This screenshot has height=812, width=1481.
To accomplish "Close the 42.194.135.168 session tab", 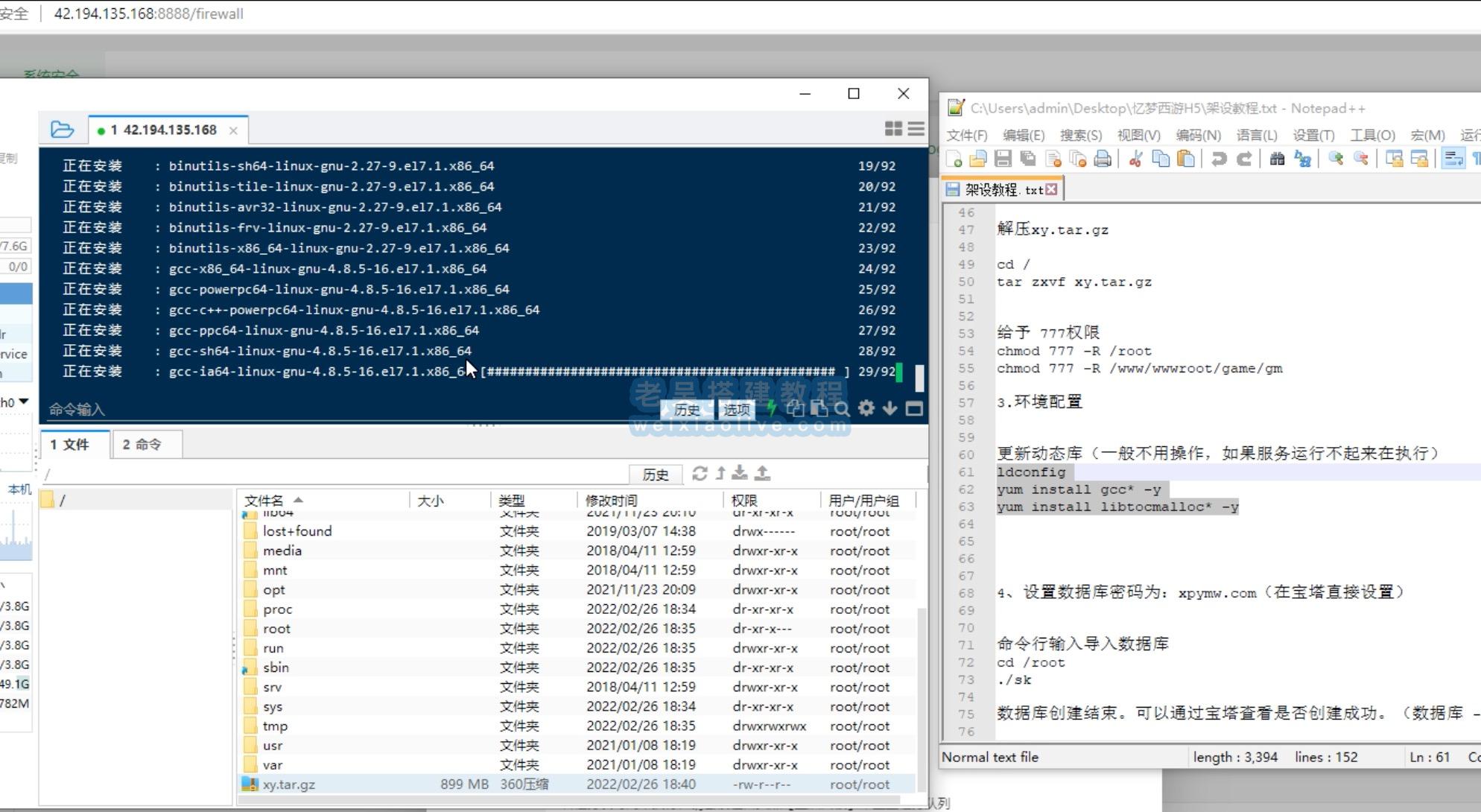I will tap(233, 130).
